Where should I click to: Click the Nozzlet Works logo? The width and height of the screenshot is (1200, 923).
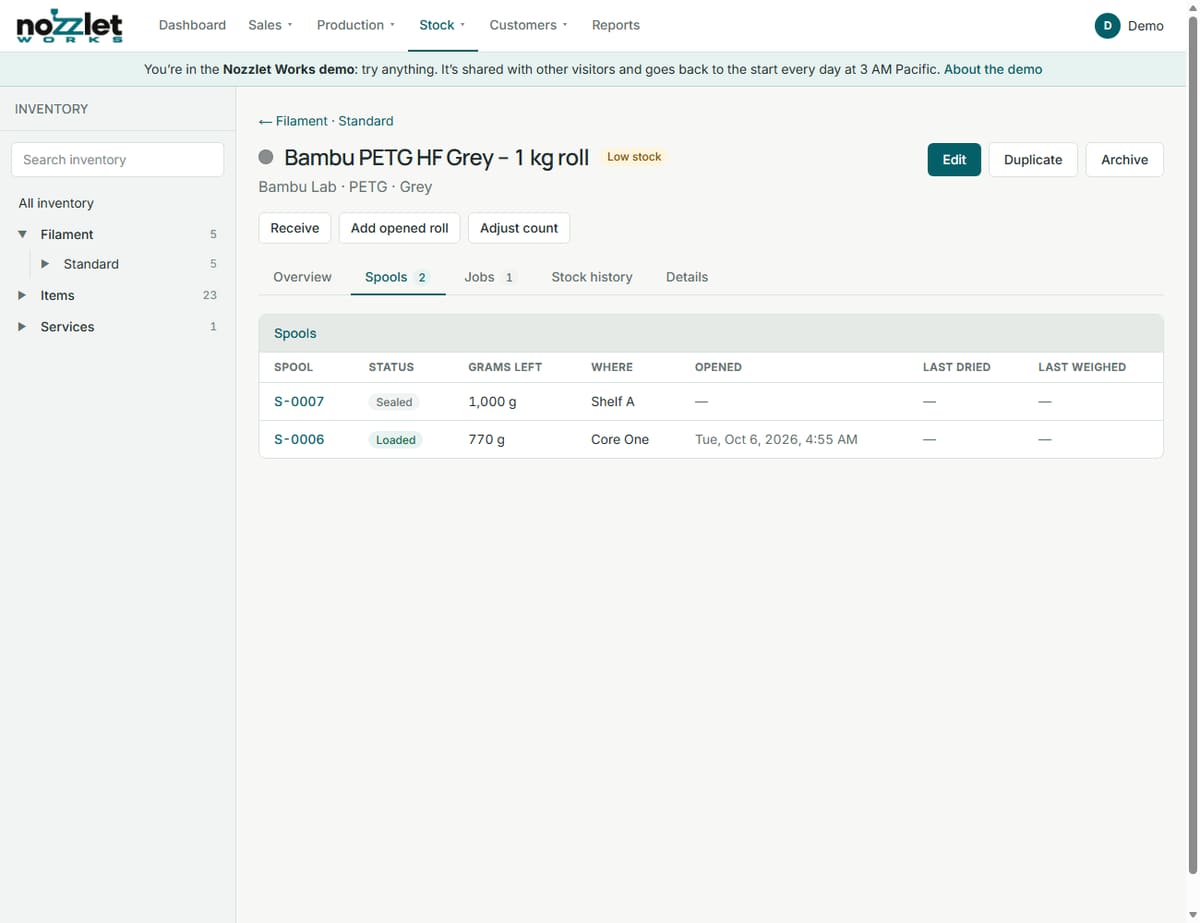[x=70, y=25]
